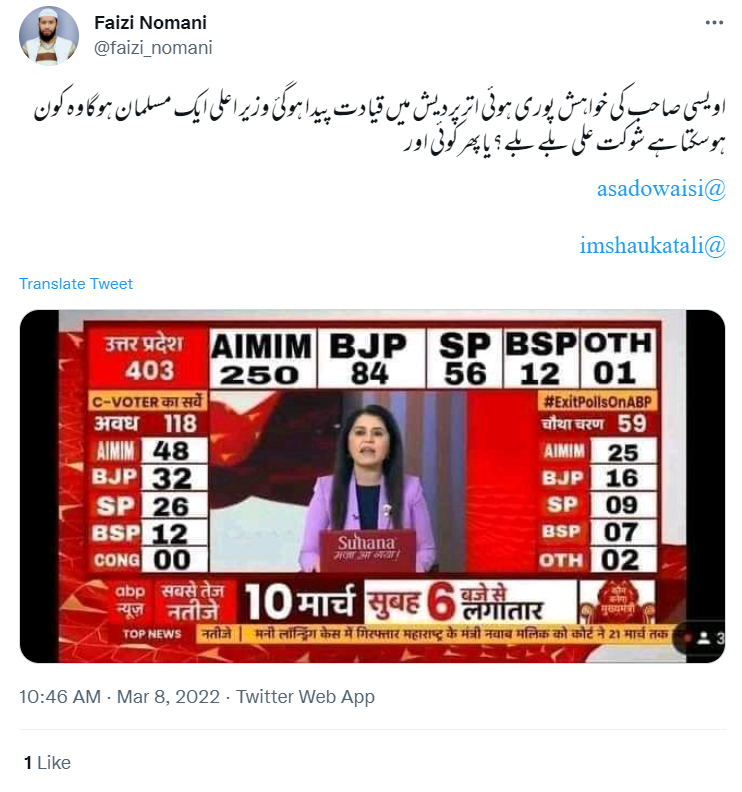Click the BJP 84 tally in image
This screenshot has width=742, height=792.
[369, 359]
